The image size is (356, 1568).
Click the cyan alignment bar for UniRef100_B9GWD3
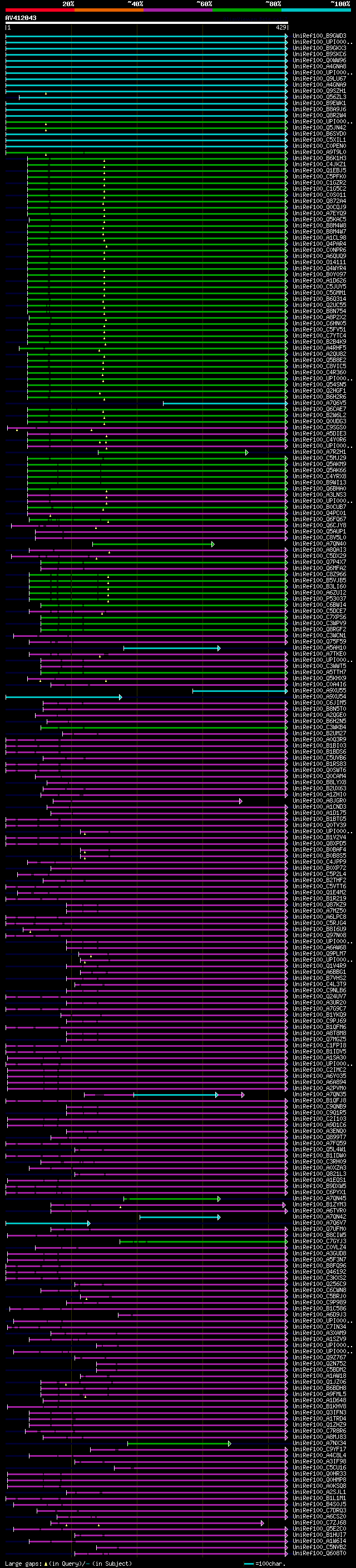coord(147,36)
